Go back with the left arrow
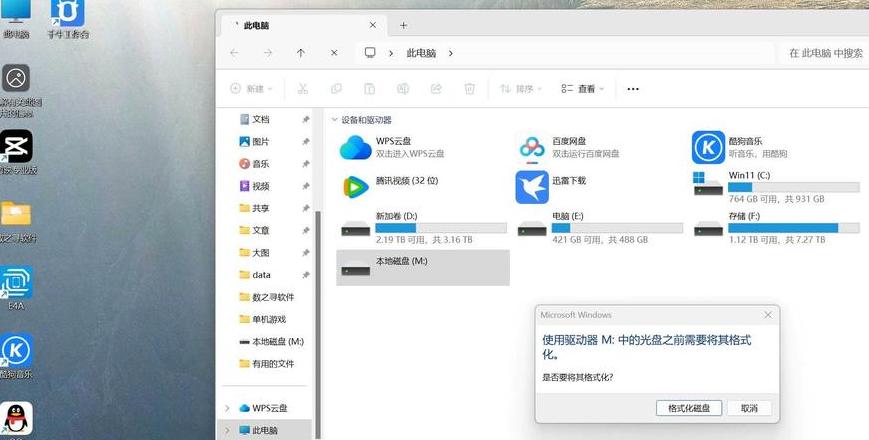This screenshot has height=440, width=869. coord(234,53)
